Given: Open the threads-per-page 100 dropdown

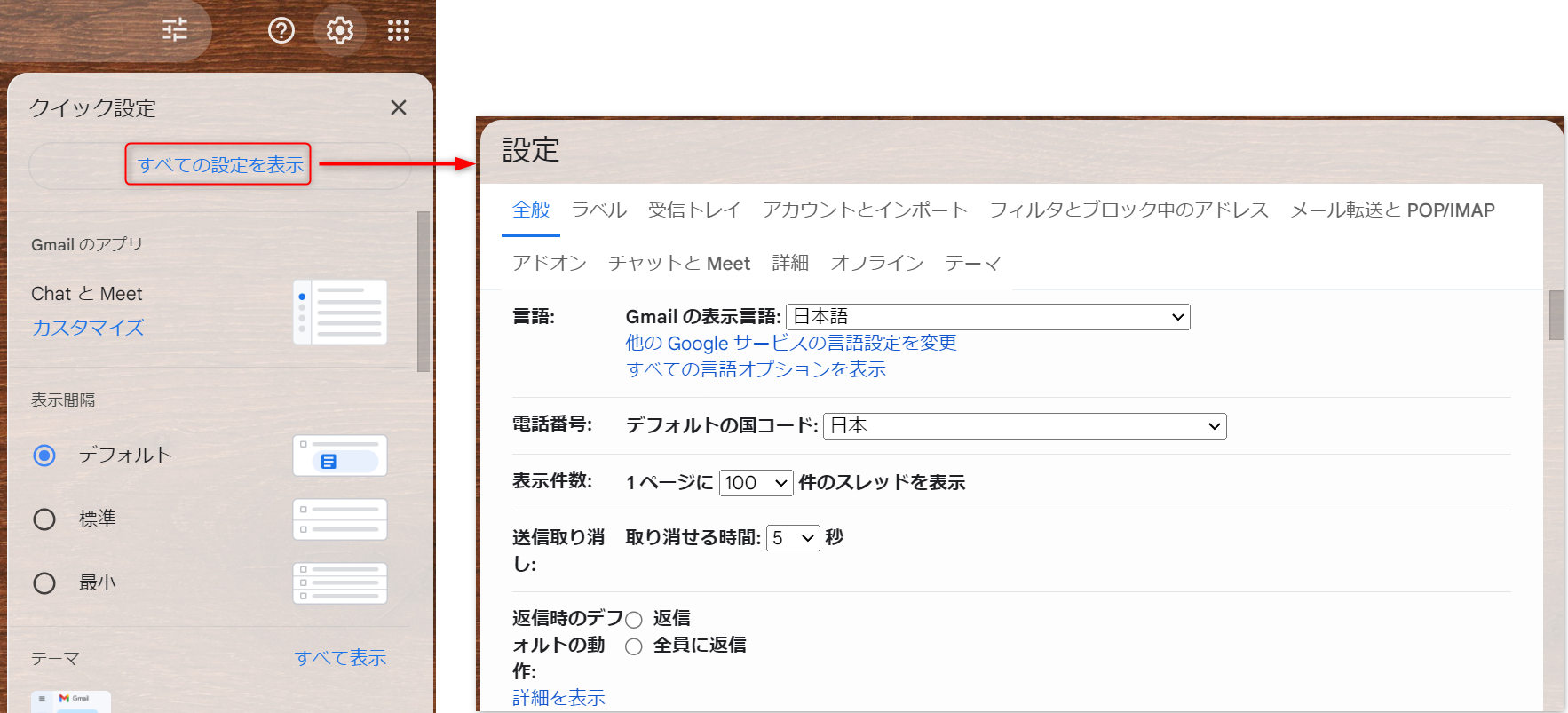Looking at the screenshot, I should (x=756, y=483).
